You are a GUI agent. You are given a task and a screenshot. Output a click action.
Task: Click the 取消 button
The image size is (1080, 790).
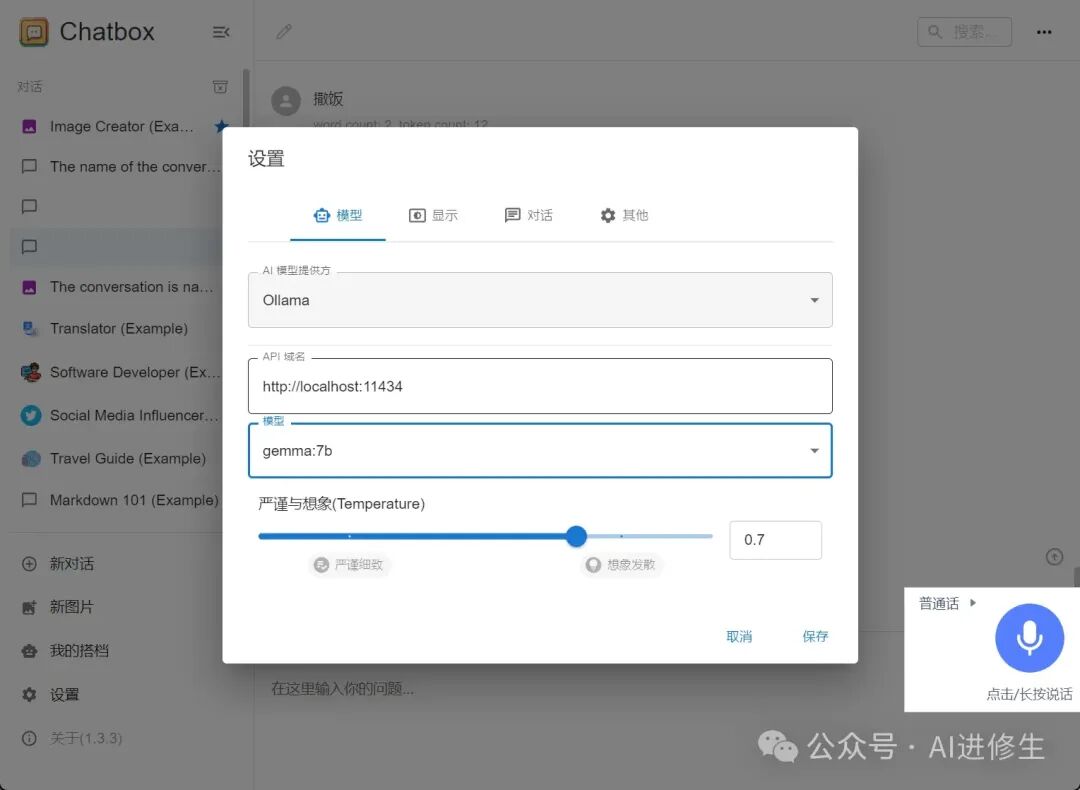739,636
